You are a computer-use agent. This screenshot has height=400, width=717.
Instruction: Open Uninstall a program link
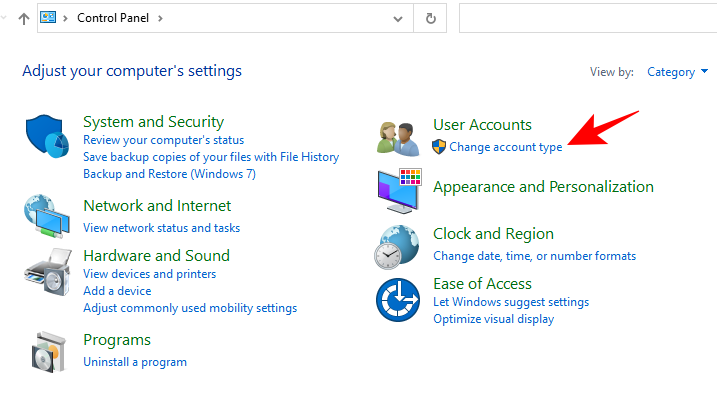tap(135, 362)
